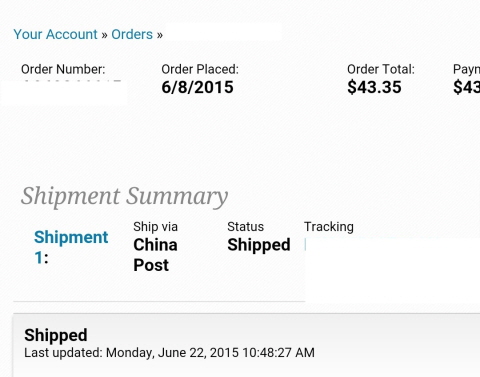
Task: Open the Your Account breadcrumb link
Action: [x=55, y=34]
